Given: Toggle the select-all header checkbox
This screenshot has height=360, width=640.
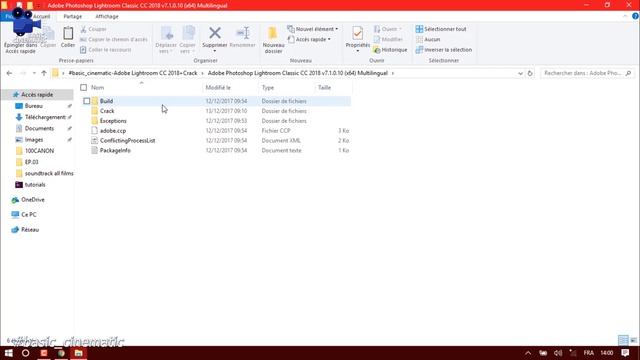Looking at the screenshot, I should [x=84, y=87].
